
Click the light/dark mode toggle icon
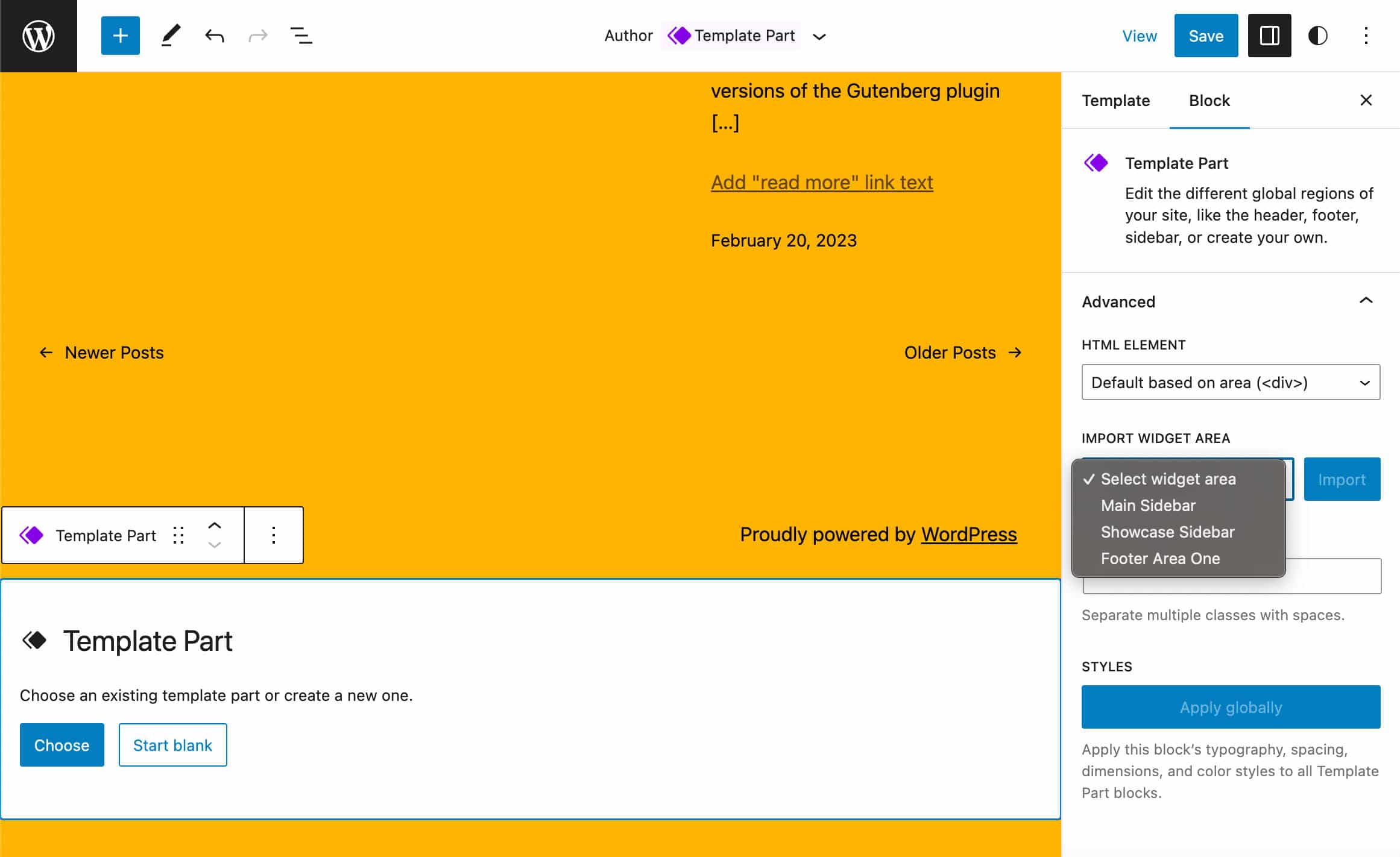pos(1318,35)
